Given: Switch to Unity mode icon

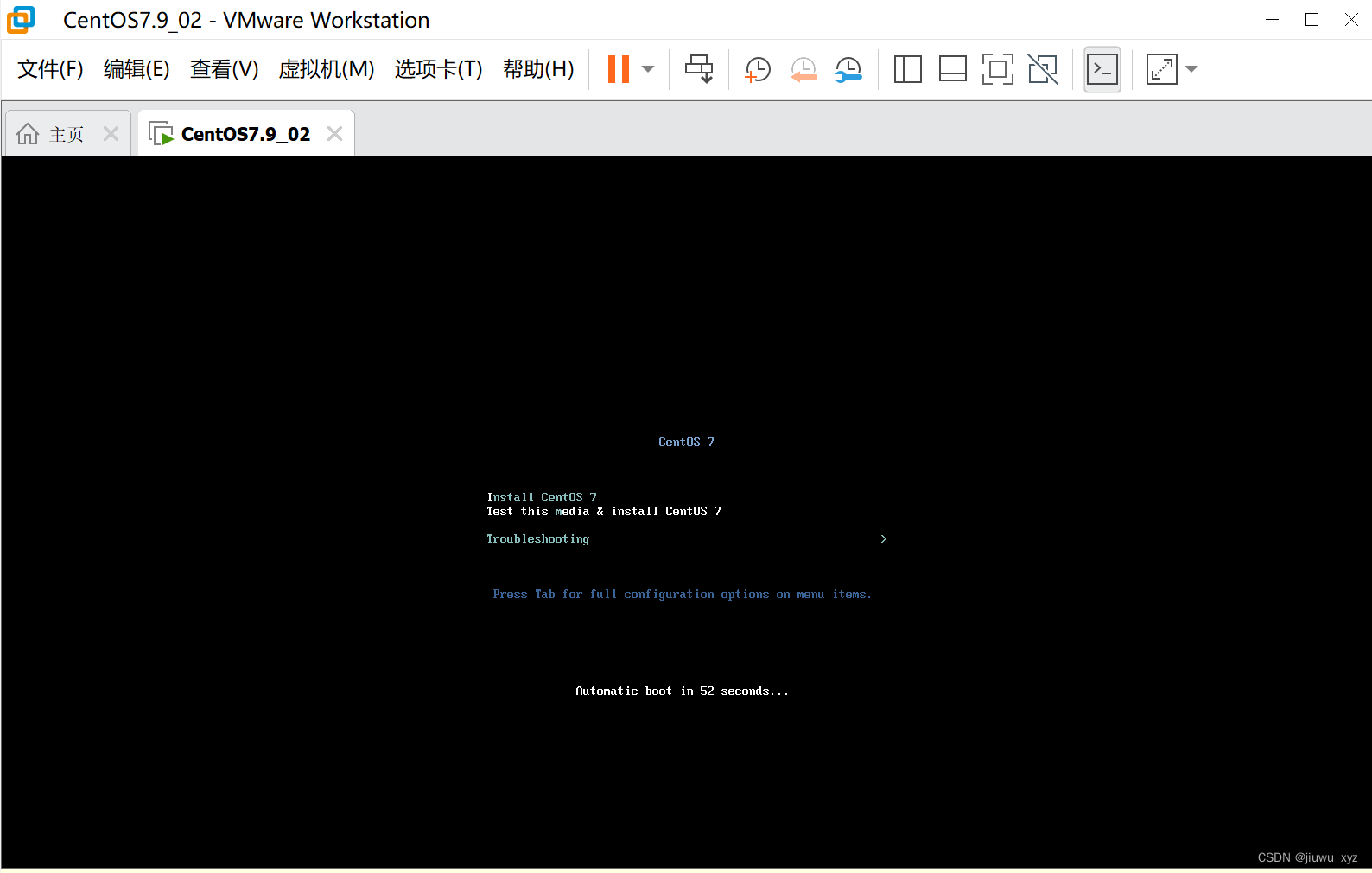Looking at the screenshot, I should click(1043, 69).
